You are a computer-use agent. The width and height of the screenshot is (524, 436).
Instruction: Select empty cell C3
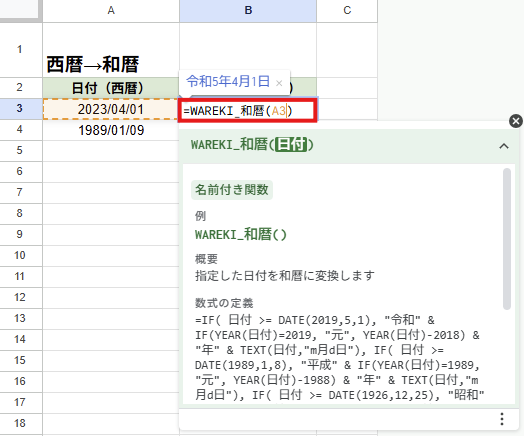[347, 109]
